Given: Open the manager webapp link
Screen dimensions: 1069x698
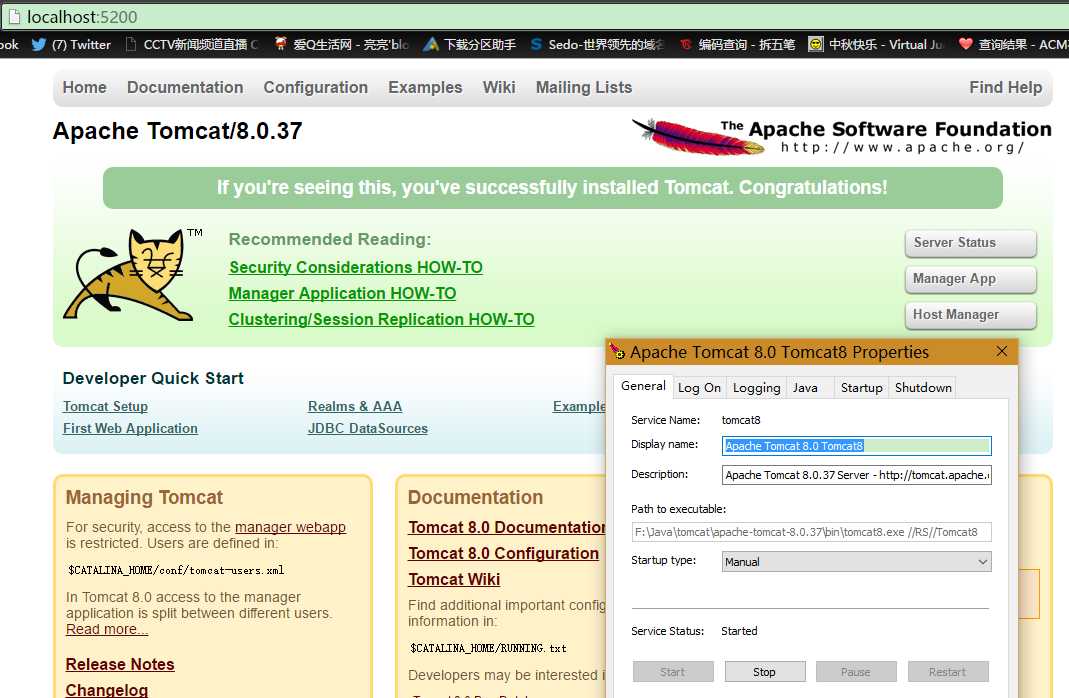Looking at the screenshot, I should 290,527.
